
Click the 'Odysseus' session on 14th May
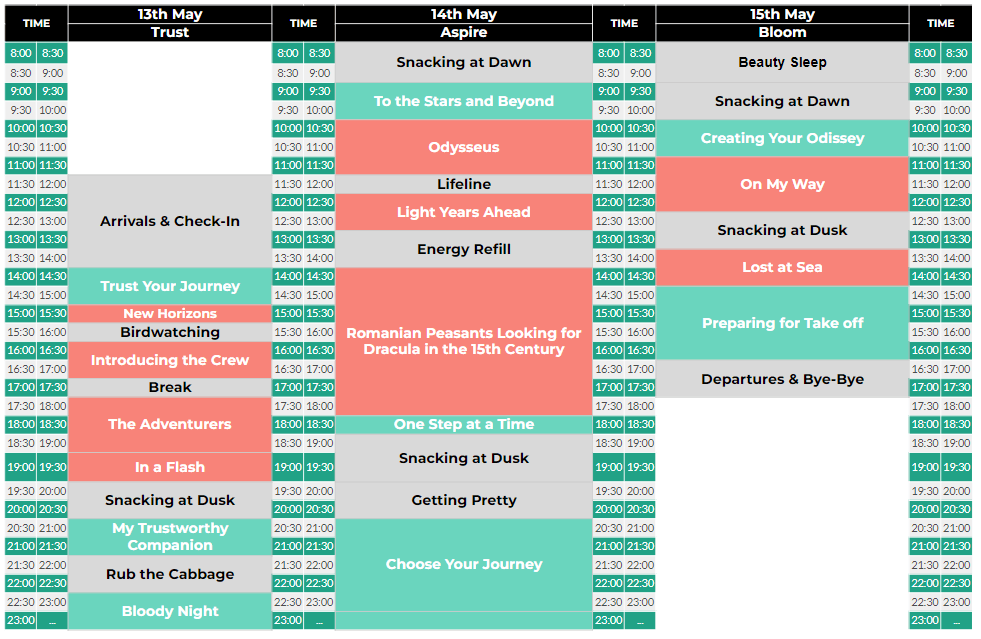tap(464, 147)
